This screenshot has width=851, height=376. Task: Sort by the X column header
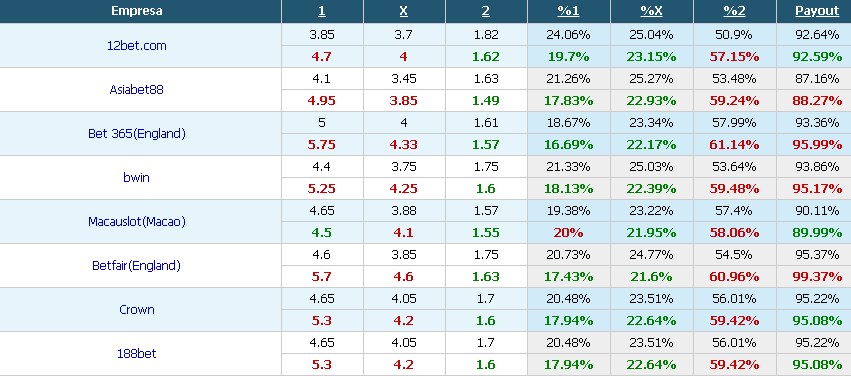pyautogui.click(x=404, y=11)
